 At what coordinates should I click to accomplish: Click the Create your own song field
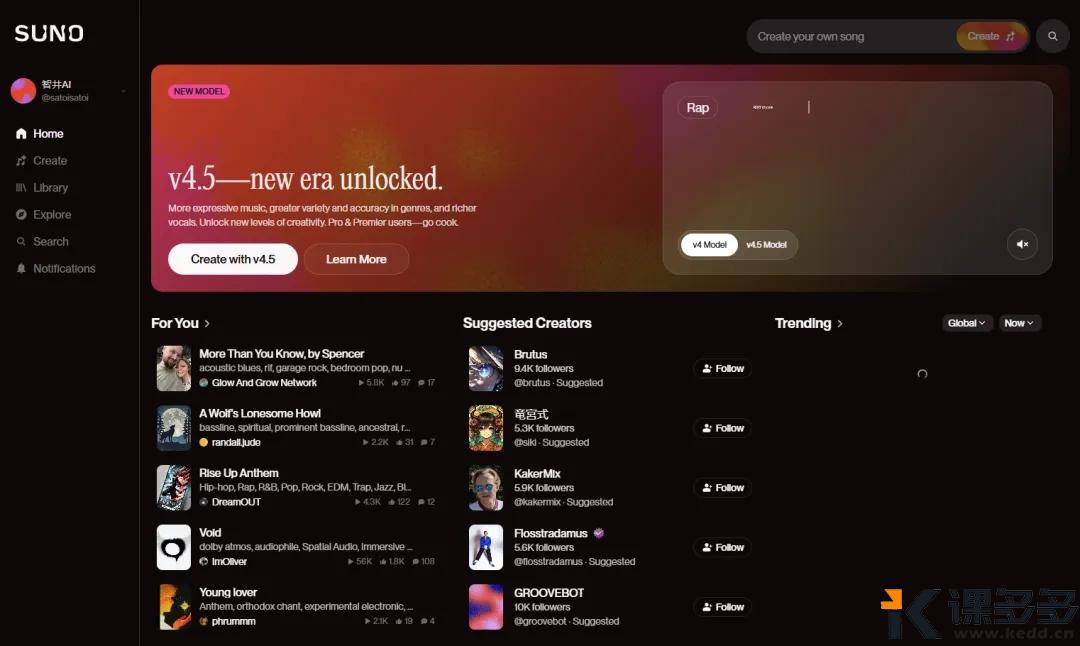[x=853, y=37]
